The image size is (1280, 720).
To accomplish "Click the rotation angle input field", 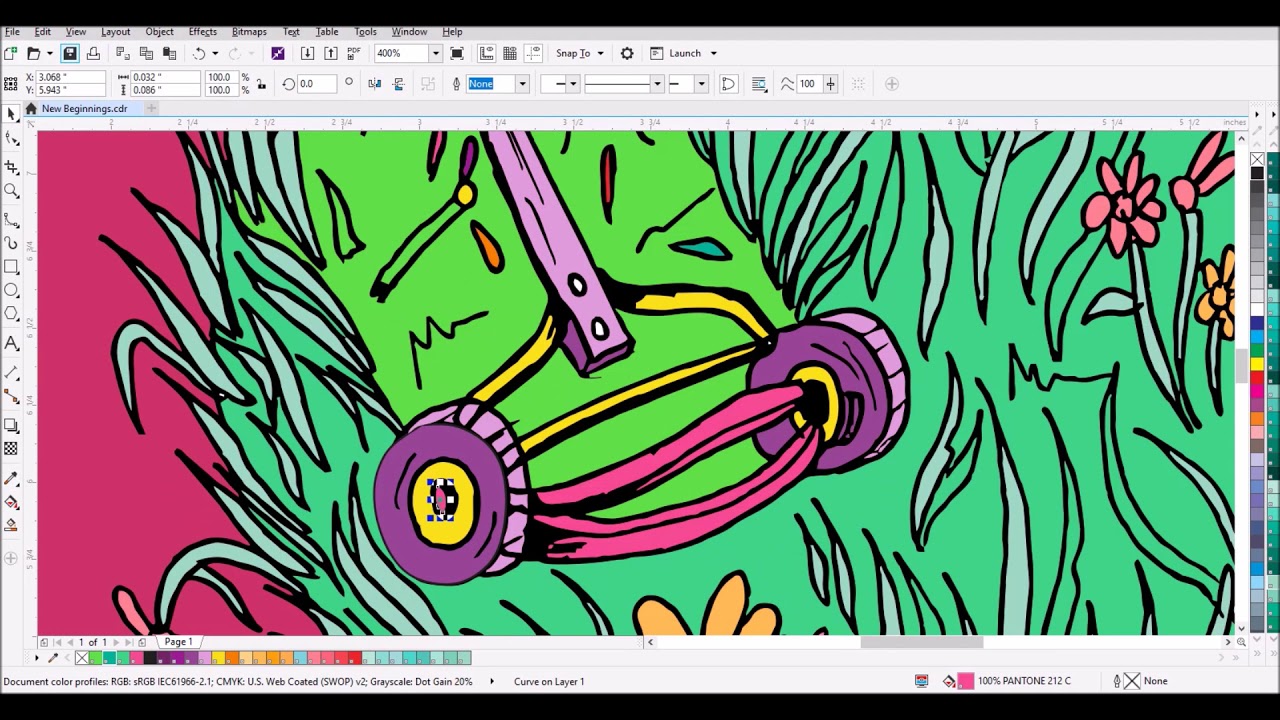I will pyautogui.click(x=317, y=84).
